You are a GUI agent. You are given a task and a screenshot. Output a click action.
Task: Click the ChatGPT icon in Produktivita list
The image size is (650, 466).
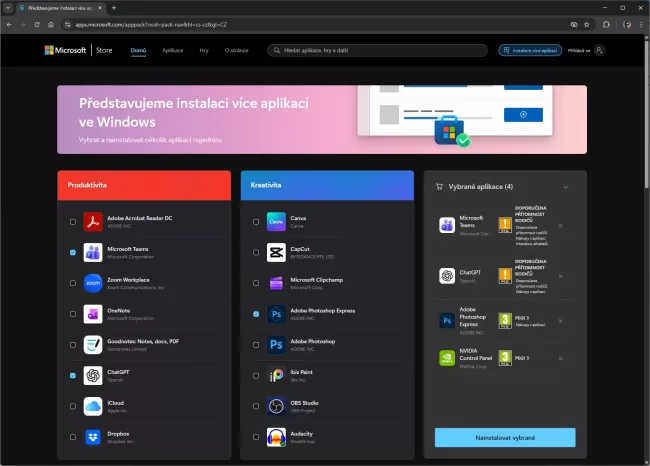(x=93, y=376)
